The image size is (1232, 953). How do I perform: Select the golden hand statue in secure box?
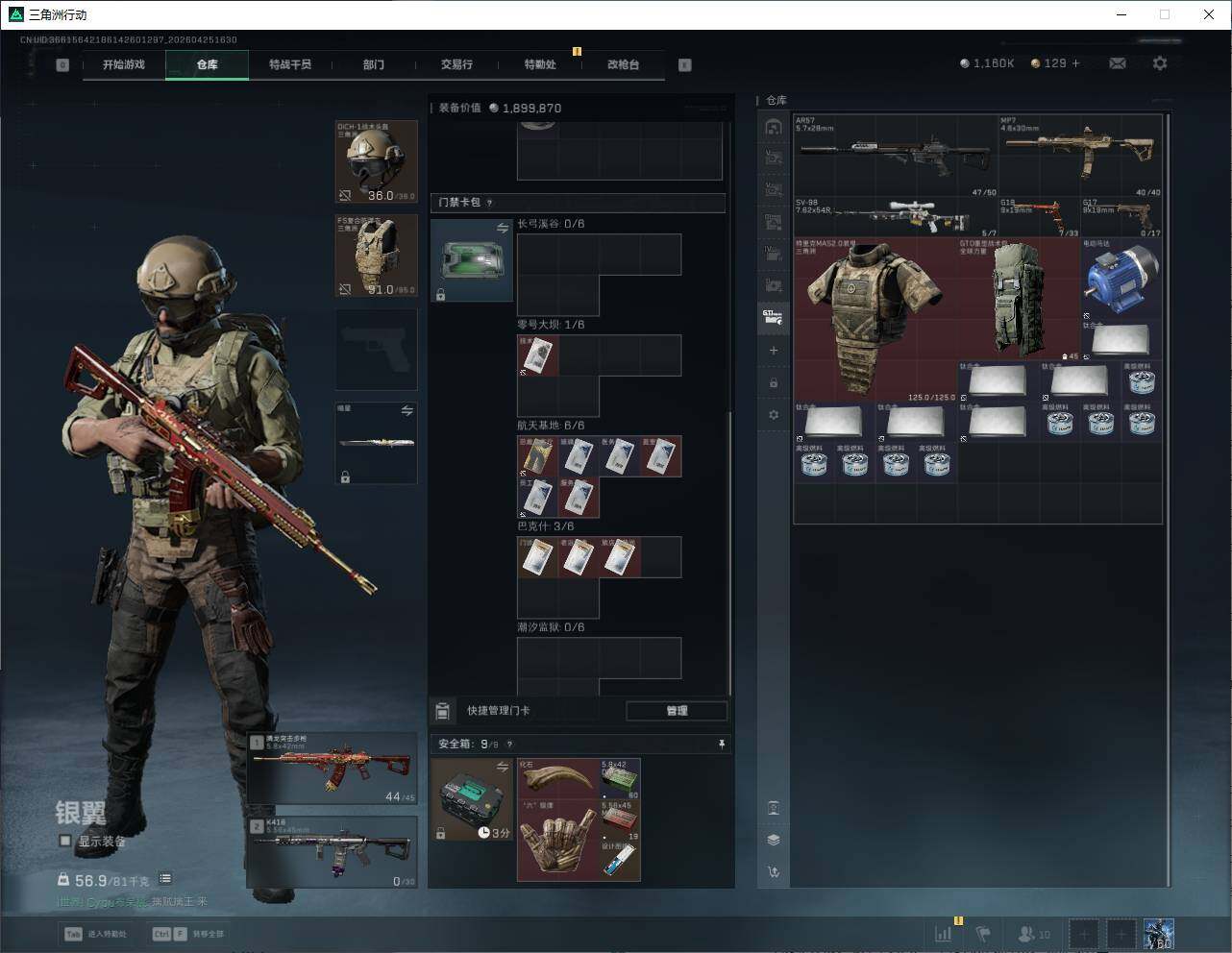[x=558, y=840]
